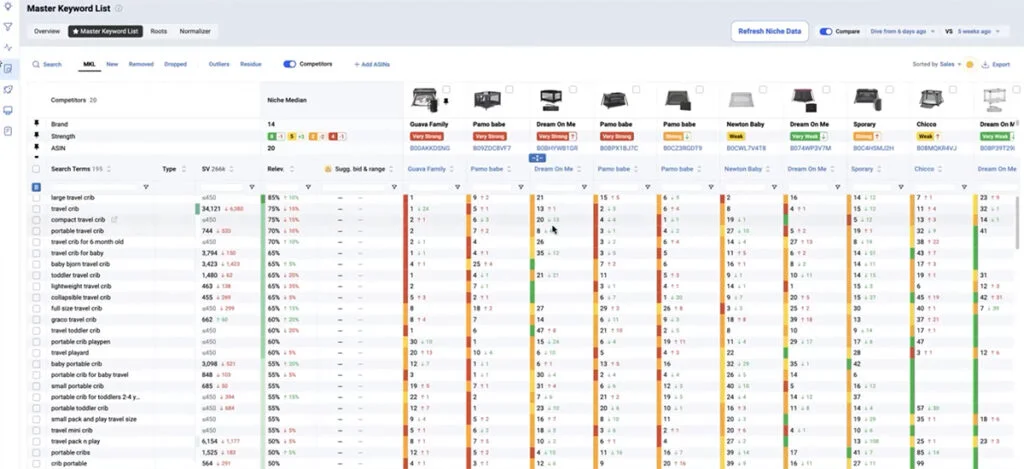Tick the Chicco product checkbox
The width and height of the screenshot is (1024, 469).
[x=953, y=89]
